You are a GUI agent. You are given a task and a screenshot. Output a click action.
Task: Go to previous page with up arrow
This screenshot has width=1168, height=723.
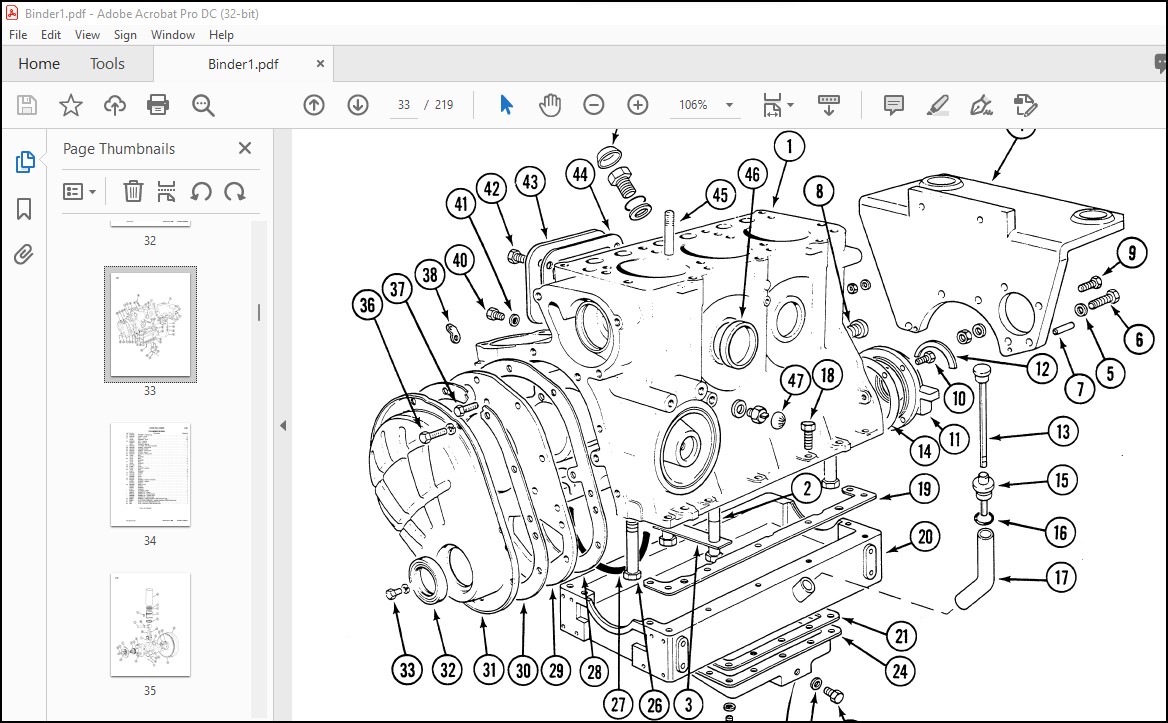tap(314, 105)
